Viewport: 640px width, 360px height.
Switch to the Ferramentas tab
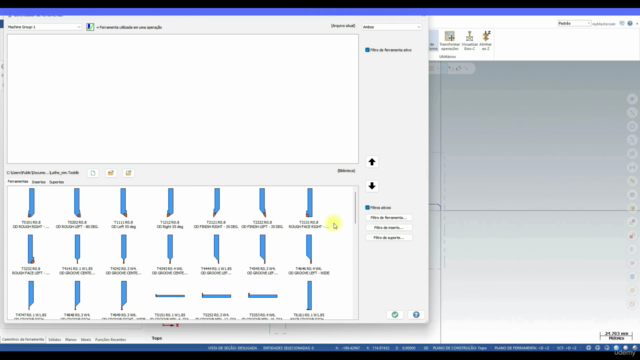18,182
